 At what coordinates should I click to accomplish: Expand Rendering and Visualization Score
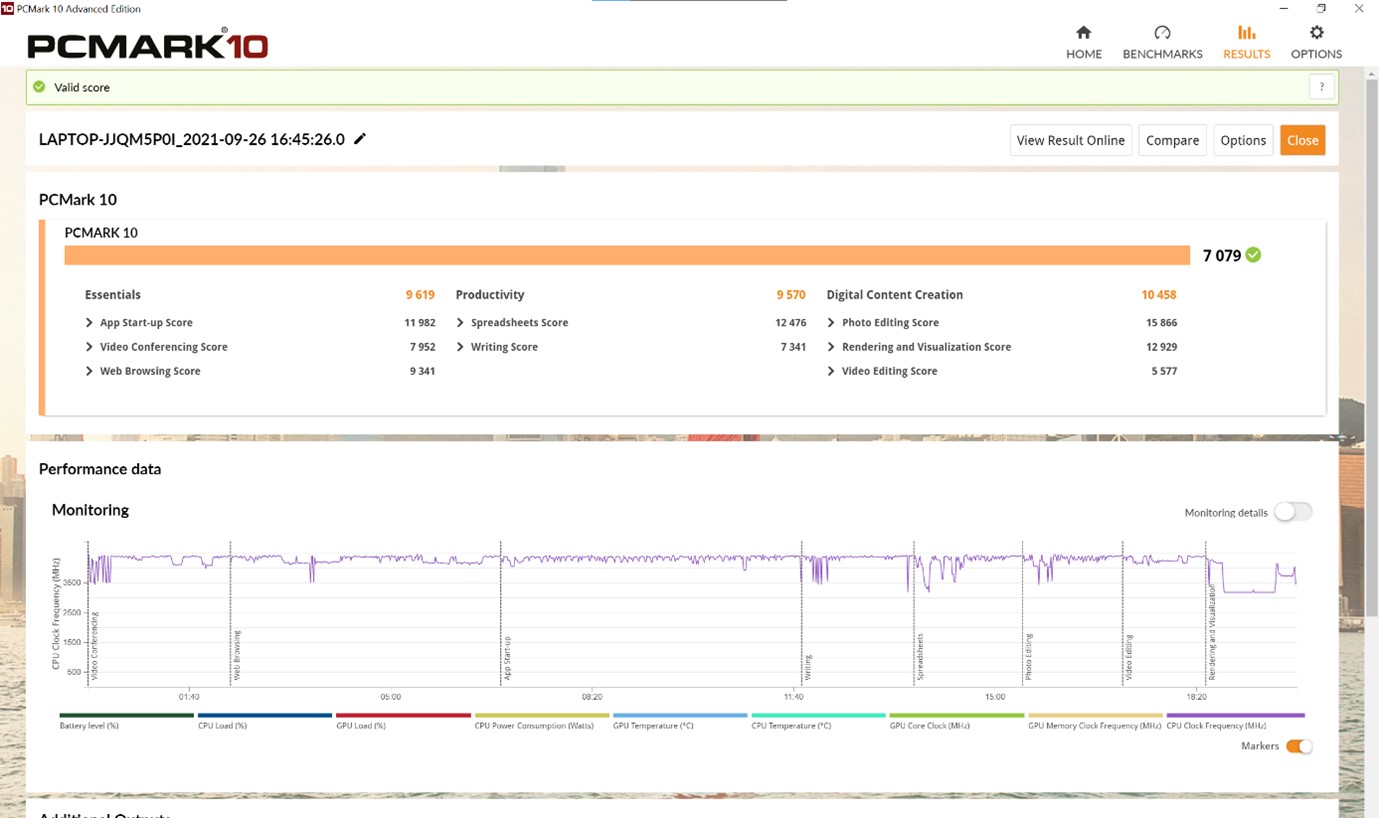pos(832,347)
